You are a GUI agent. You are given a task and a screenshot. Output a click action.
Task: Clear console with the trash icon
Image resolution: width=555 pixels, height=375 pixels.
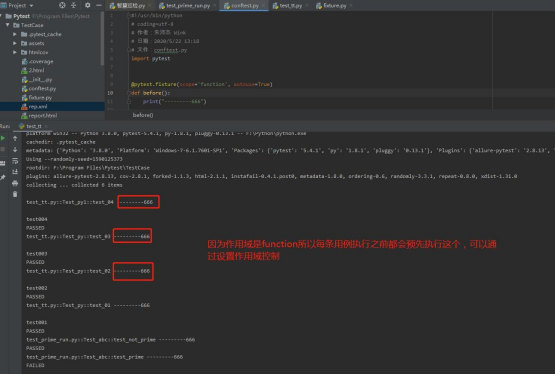click(15, 194)
